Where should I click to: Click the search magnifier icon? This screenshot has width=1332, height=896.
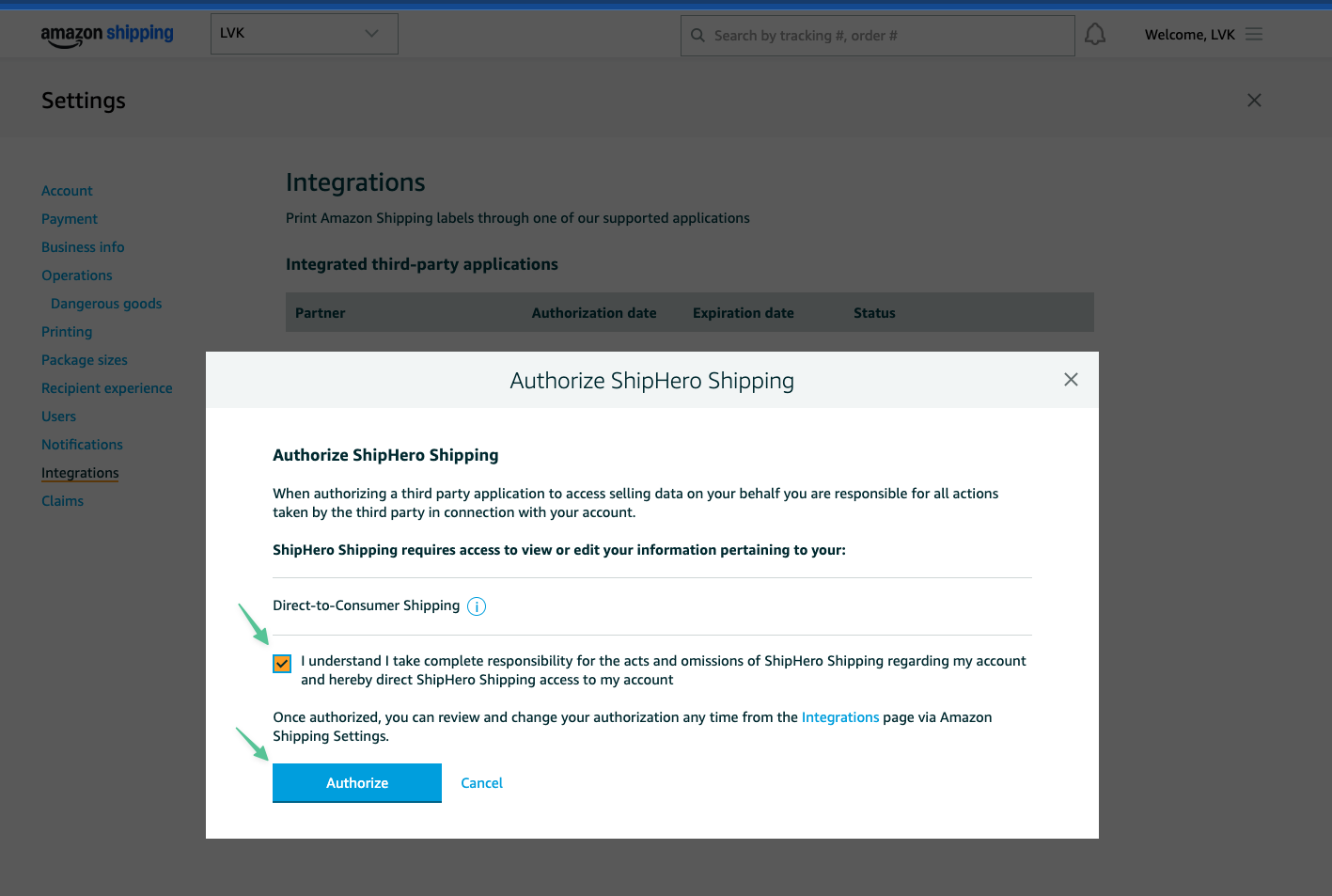pos(697,36)
